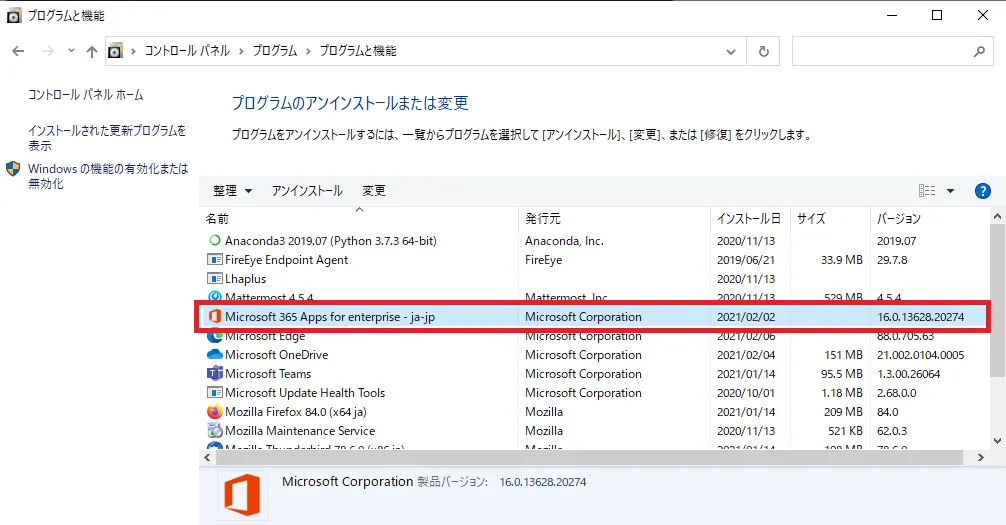Click the Lhaplus program icon
The width and height of the screenshot is (1006, 525).
coord(214,279)
